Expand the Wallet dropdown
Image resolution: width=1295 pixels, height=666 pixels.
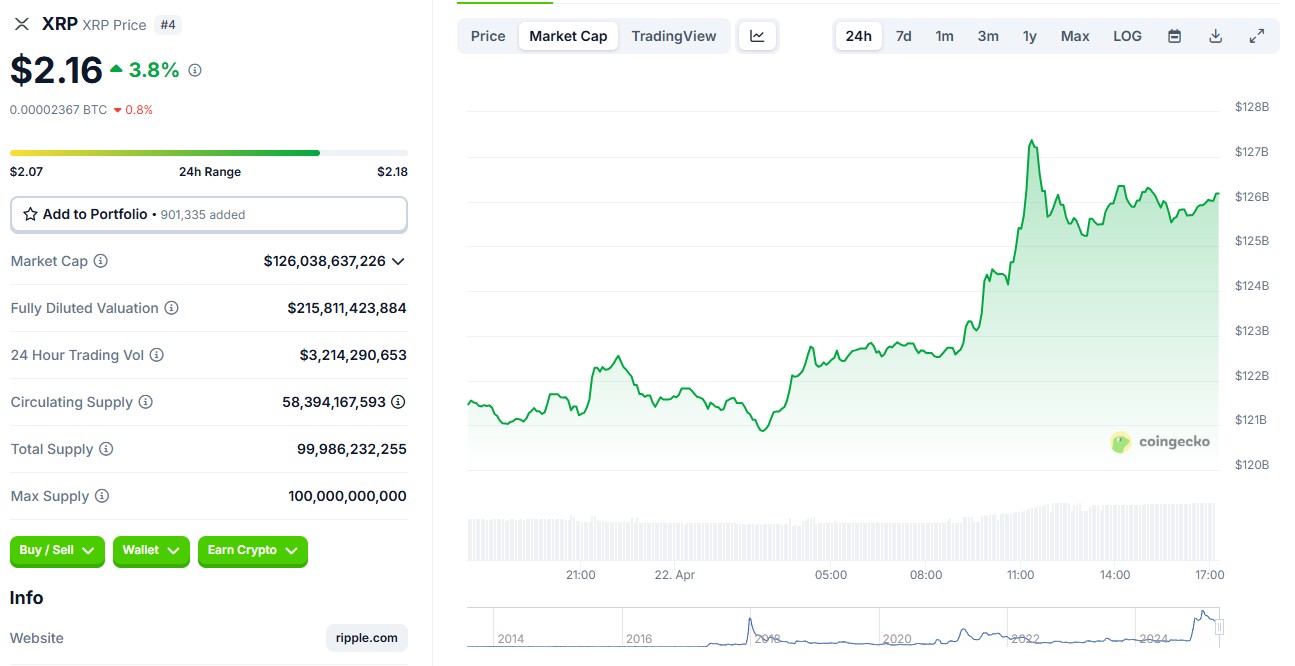pyautogui.click(x=151, y=550)
